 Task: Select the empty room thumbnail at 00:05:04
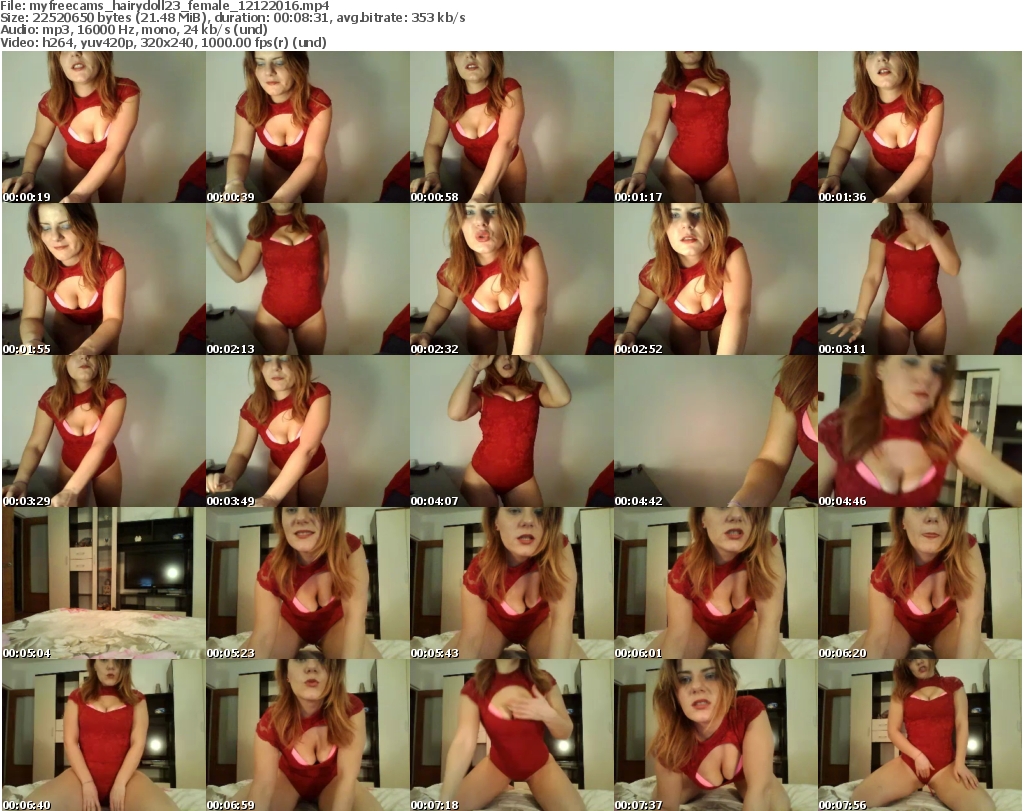click(104, 583)
